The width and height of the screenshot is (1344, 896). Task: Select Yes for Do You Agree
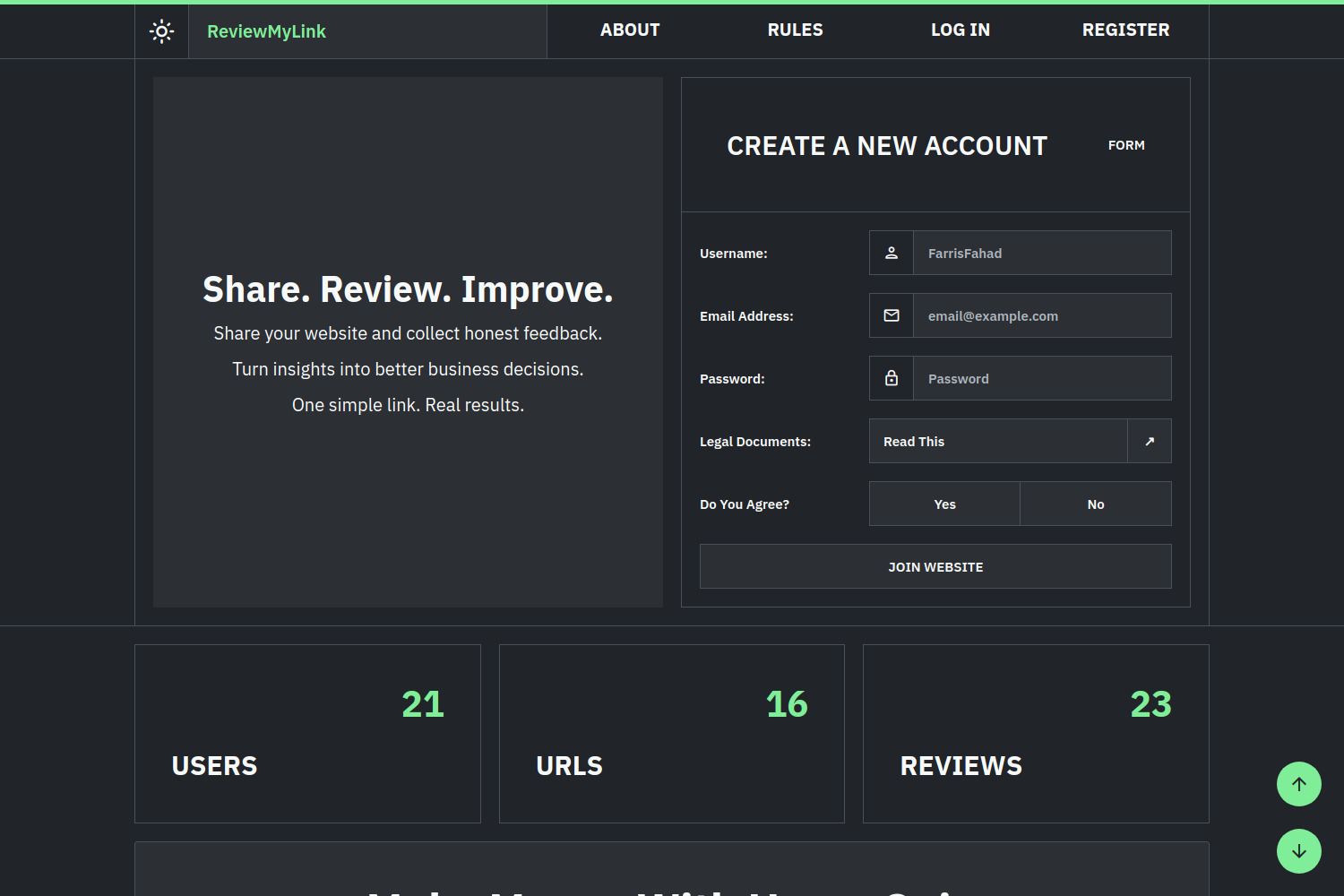[x=944, y=504]
